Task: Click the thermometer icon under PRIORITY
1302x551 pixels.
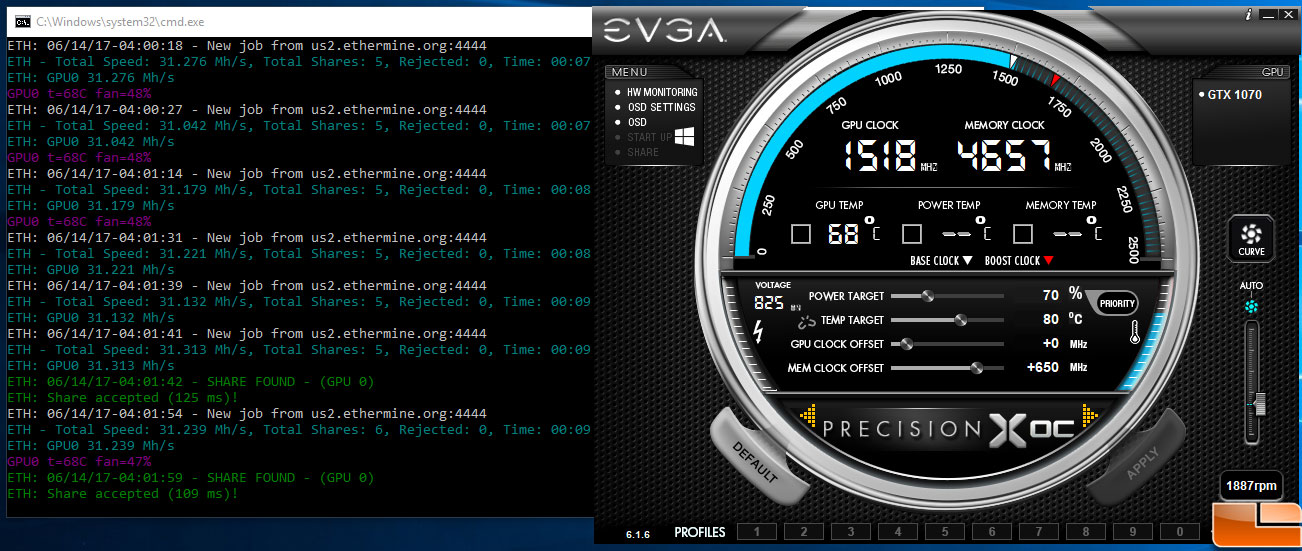Action: pos(1135,333)
